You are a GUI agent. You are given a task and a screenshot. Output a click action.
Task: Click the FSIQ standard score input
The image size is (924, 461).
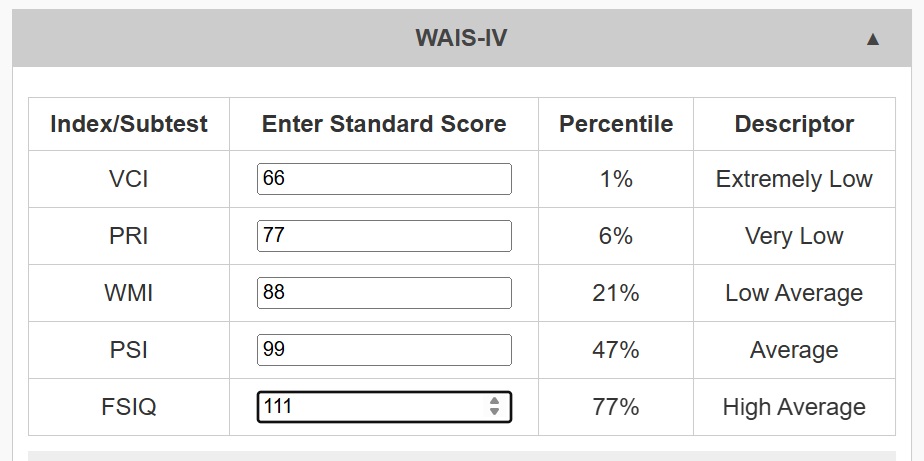[370, 407]
